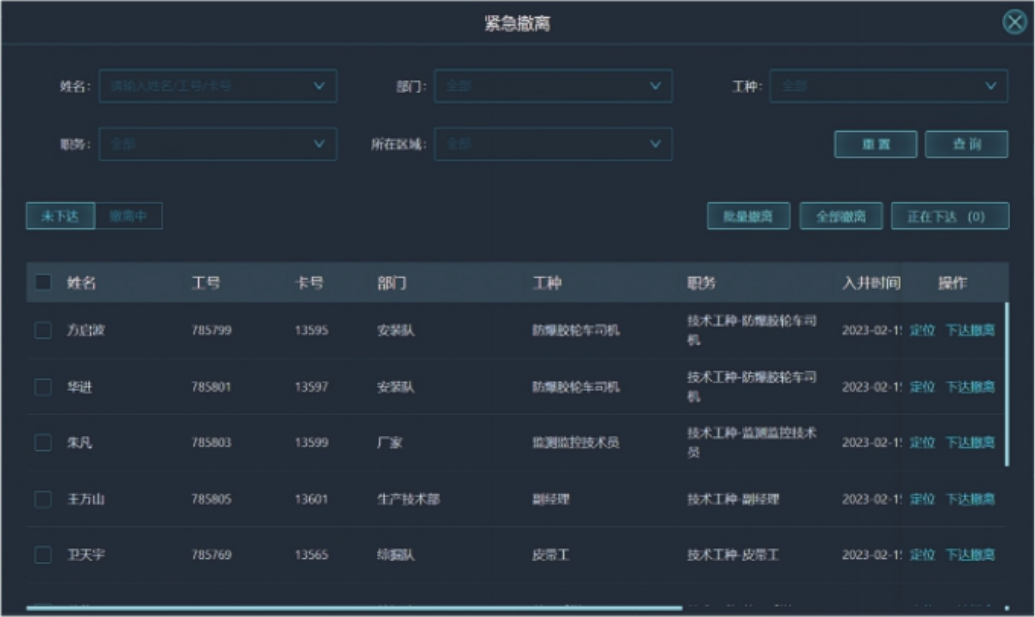This screenshot has width=1035, height=617.
Task: Tick the checkbox for 卫天宇 row
Action: pyautogui.click(x=43, y=554)
